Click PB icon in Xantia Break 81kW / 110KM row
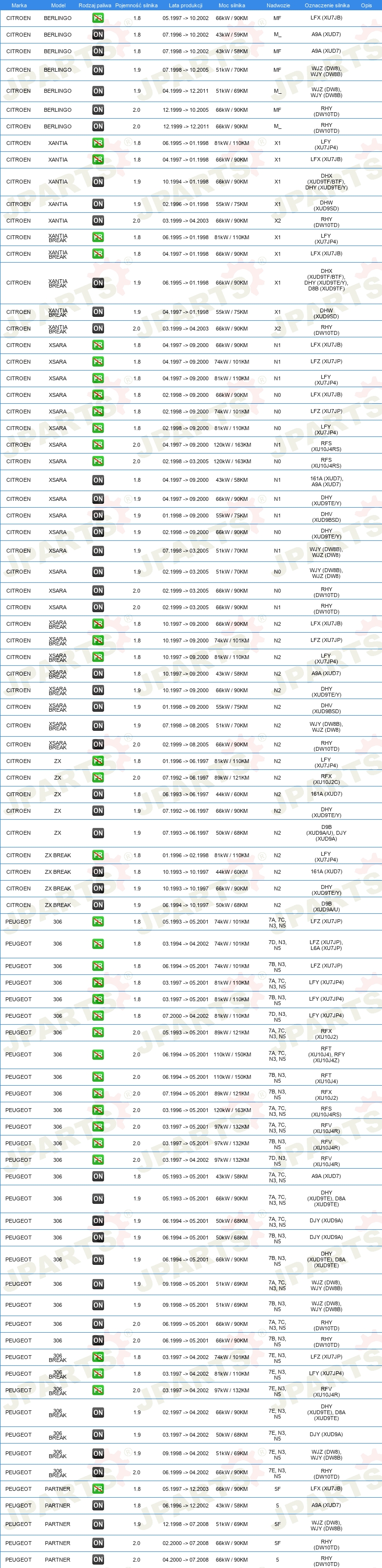Viewport: 382px width, 1568px height. pos(98,237)
